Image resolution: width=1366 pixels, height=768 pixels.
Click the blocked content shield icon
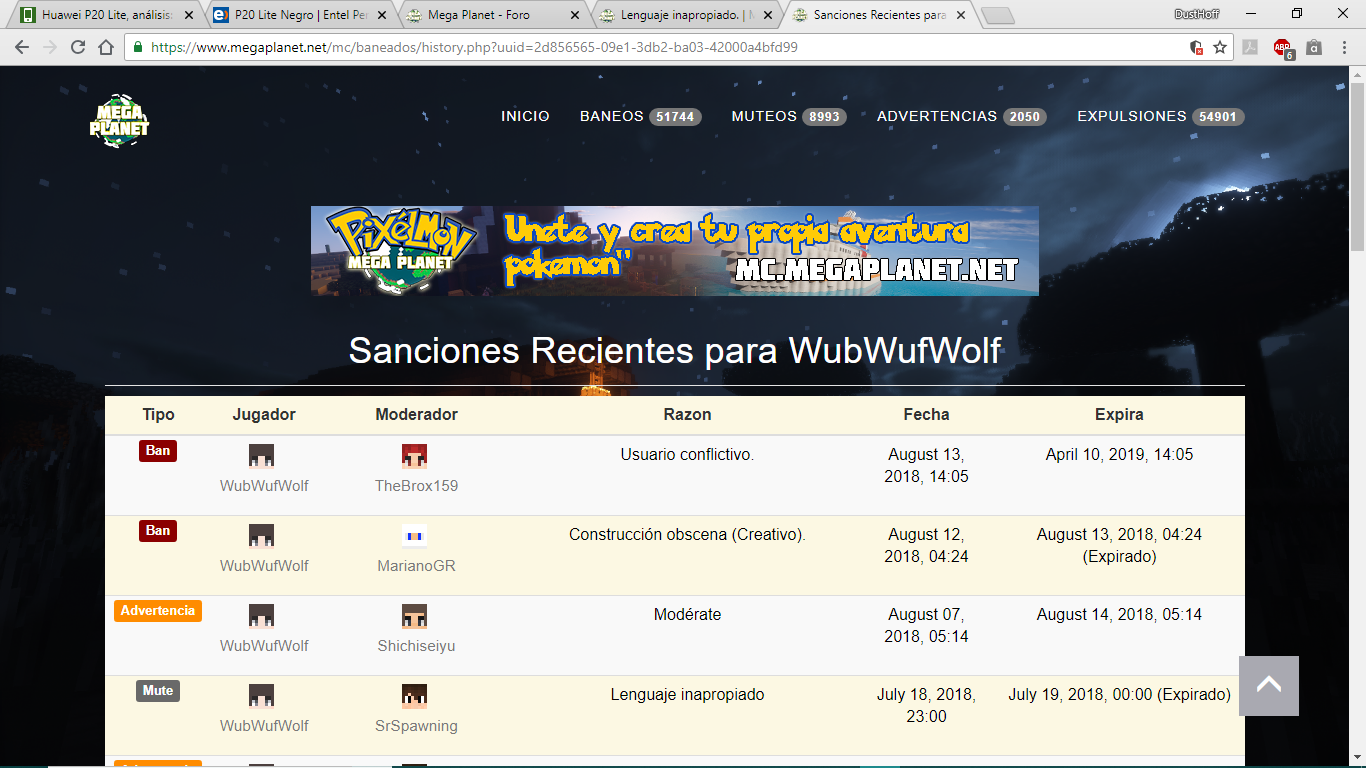point(1196,47)
